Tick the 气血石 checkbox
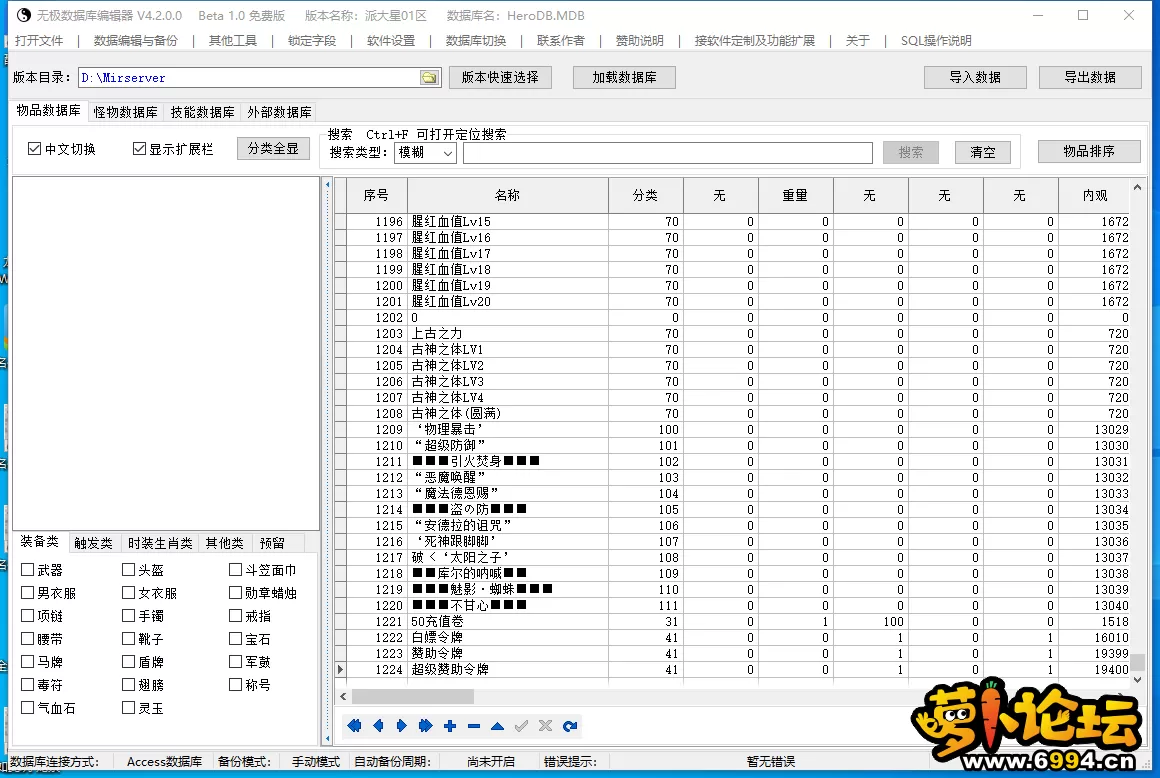Viewport: 1160px width, 778px height. click(27, 707)
